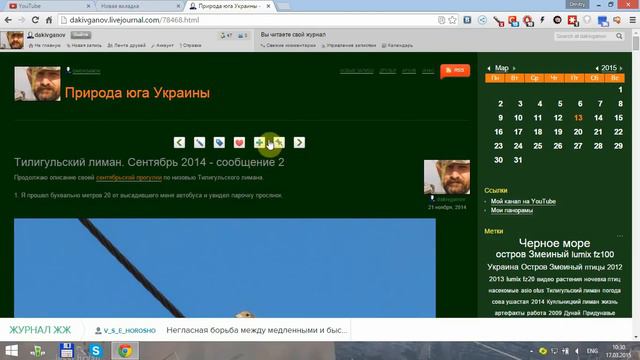The height and width of the screenshot is (360, 640).
Task: Click the Chrome icon on the taskbar
Action: click(x=125, y=351)
